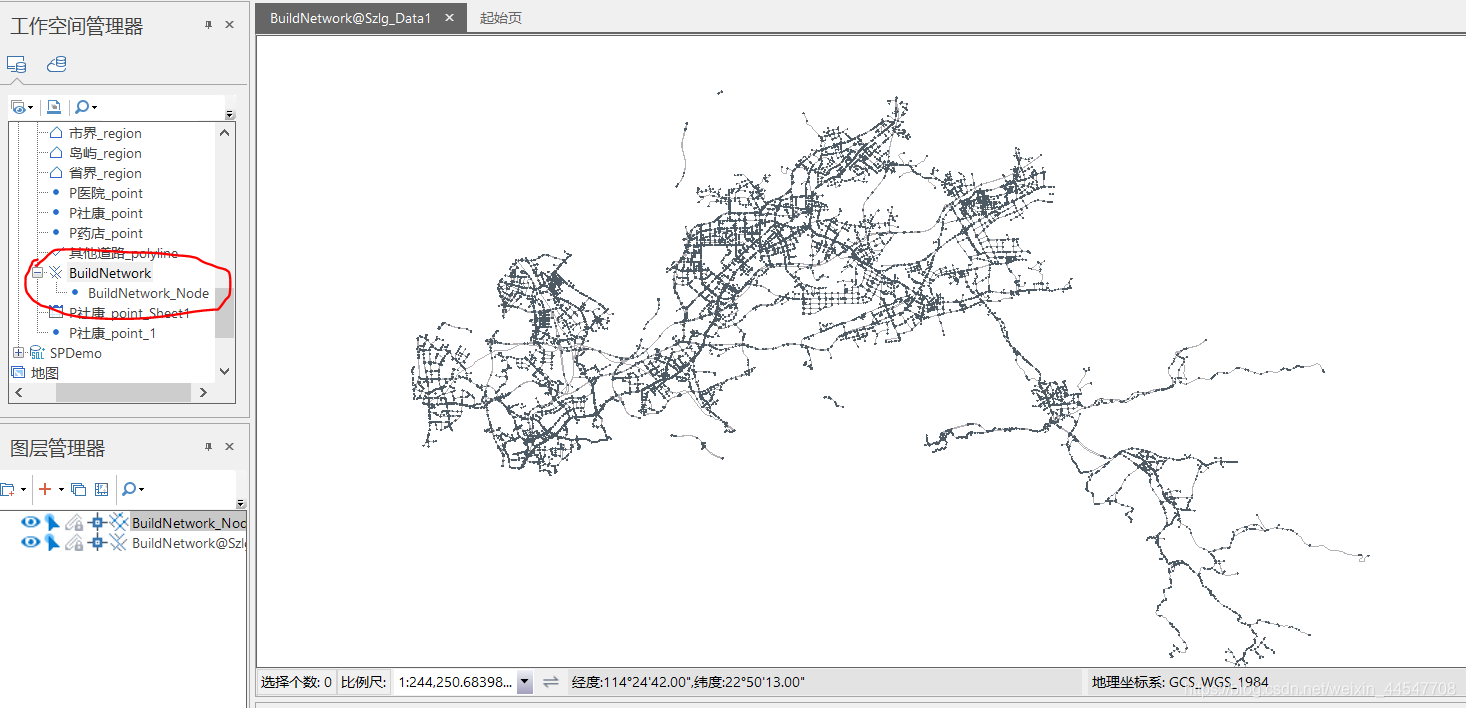This screenshot has width=1466, height=708.
Task: Close the 工作空间管理器 panel
Action: 230,26
